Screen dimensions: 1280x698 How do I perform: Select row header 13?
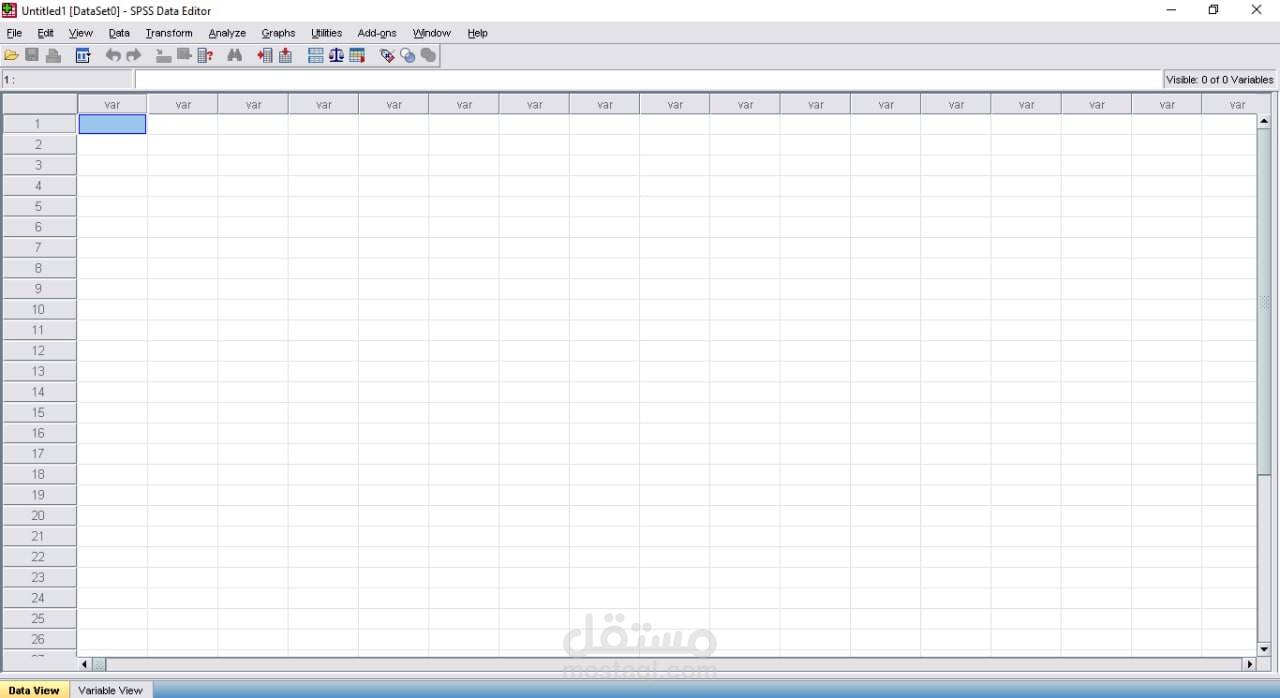click(x=39, y=371)
